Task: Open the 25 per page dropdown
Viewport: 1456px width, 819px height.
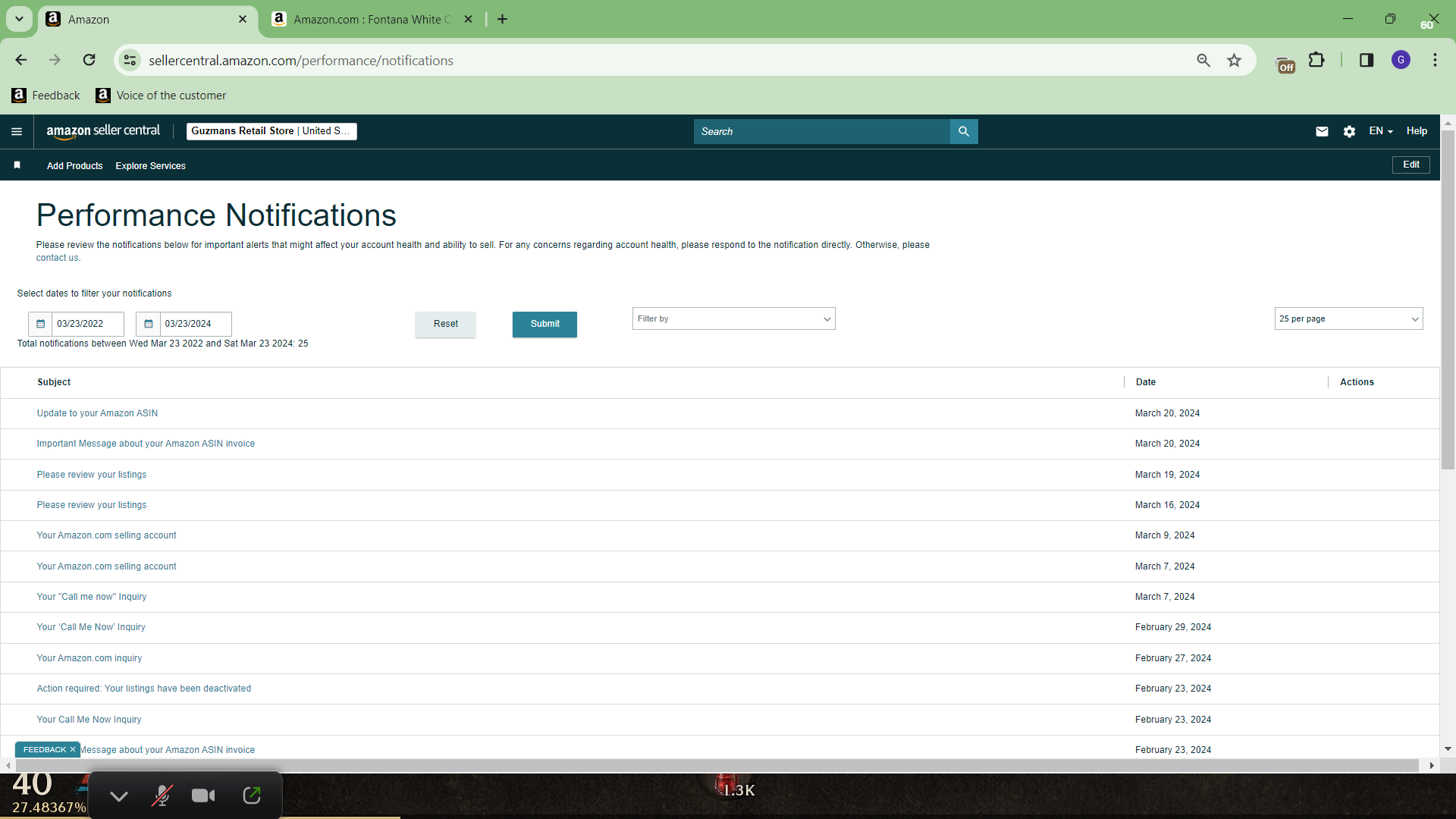Action: (1348, 319)
